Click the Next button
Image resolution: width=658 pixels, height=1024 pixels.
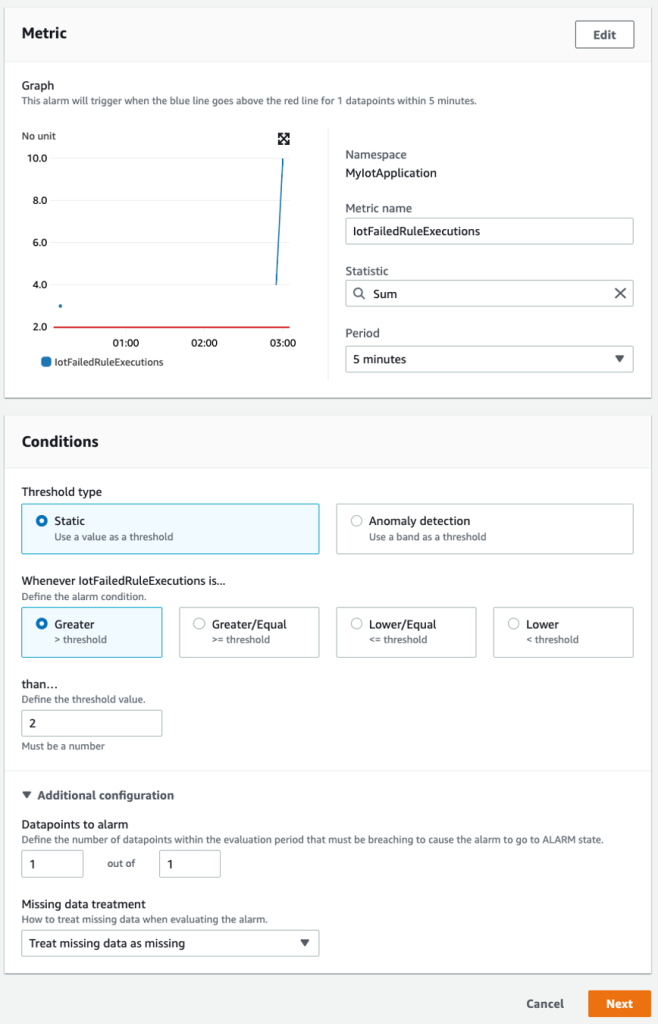pos(619,1004)
